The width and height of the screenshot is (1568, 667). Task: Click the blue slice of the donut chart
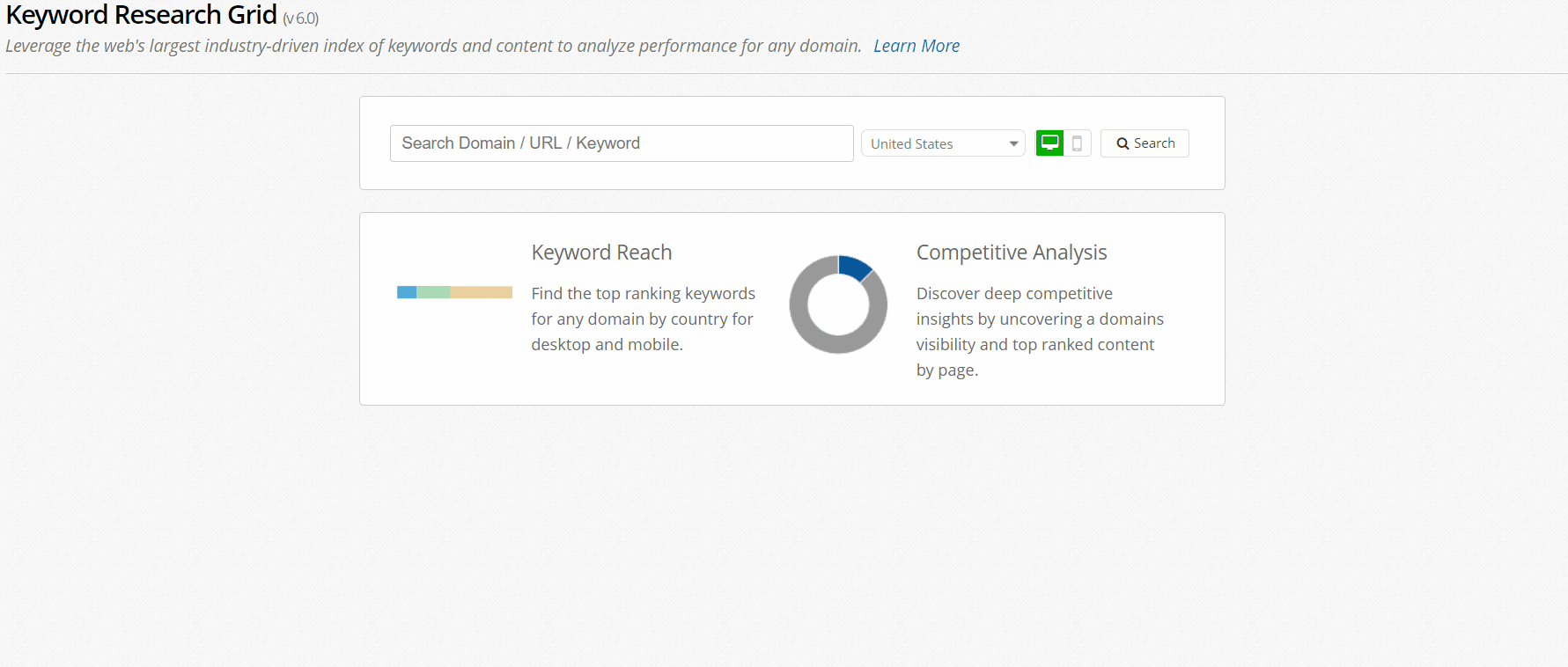click(854, 267)
